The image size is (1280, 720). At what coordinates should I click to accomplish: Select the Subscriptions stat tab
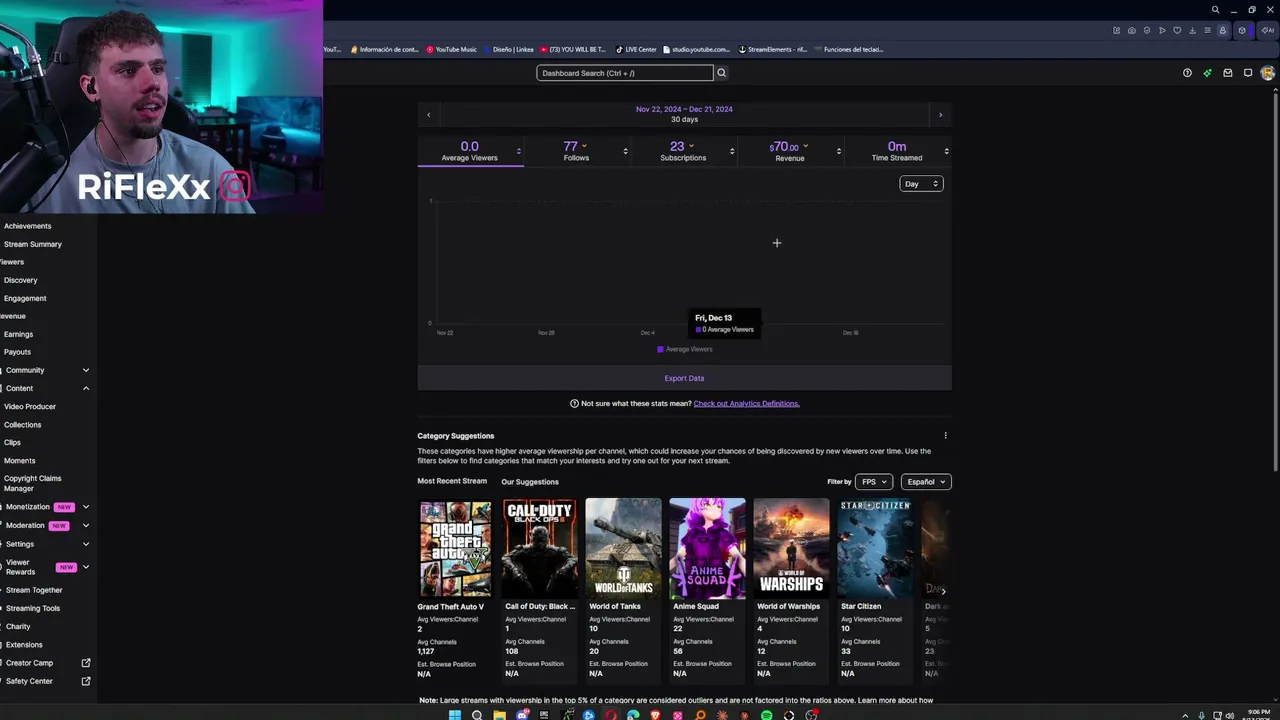[684, 151]
